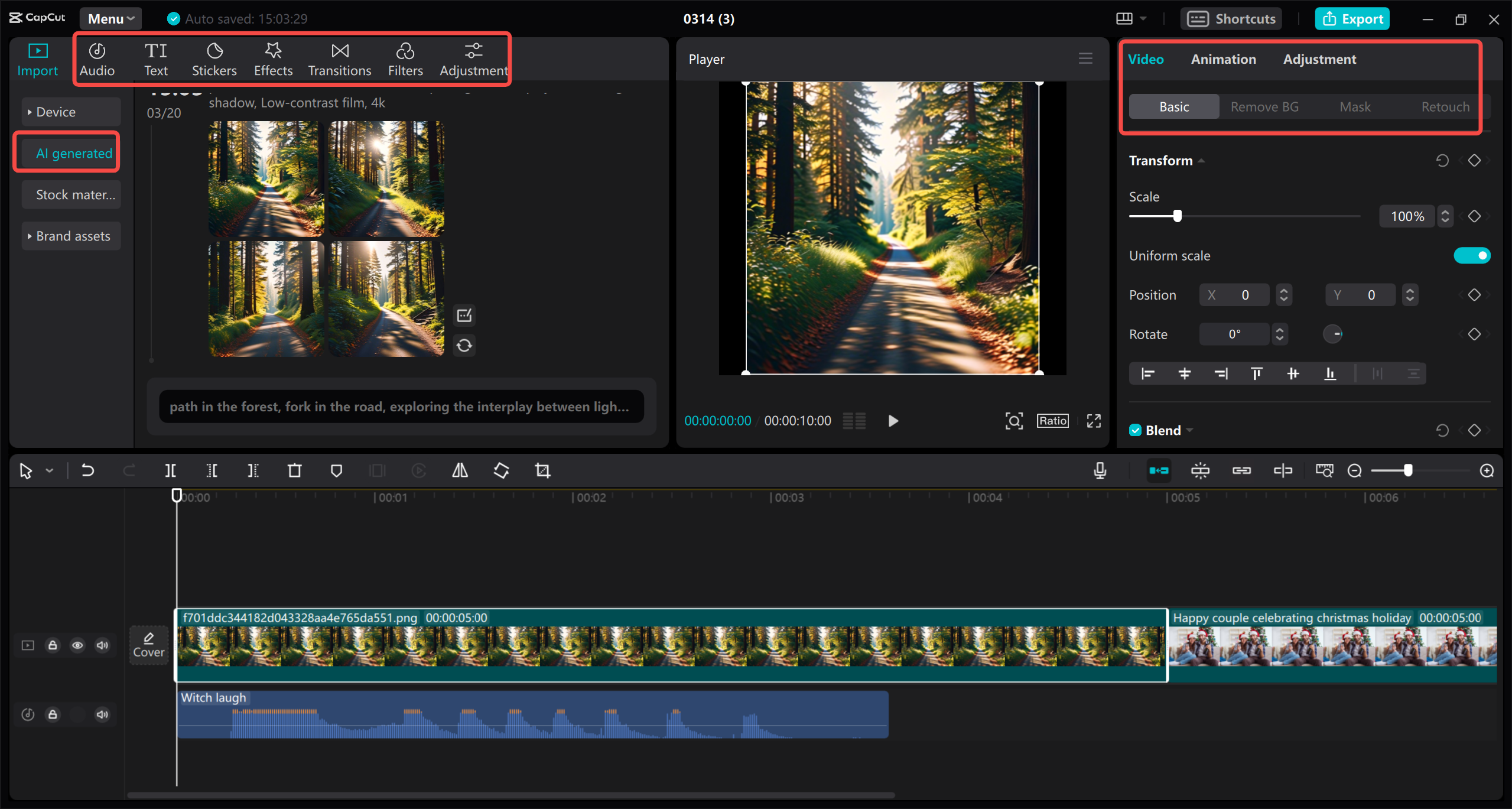Mirror the clip using the flip icon
The image size is (1512, 809).
[460, 470]
